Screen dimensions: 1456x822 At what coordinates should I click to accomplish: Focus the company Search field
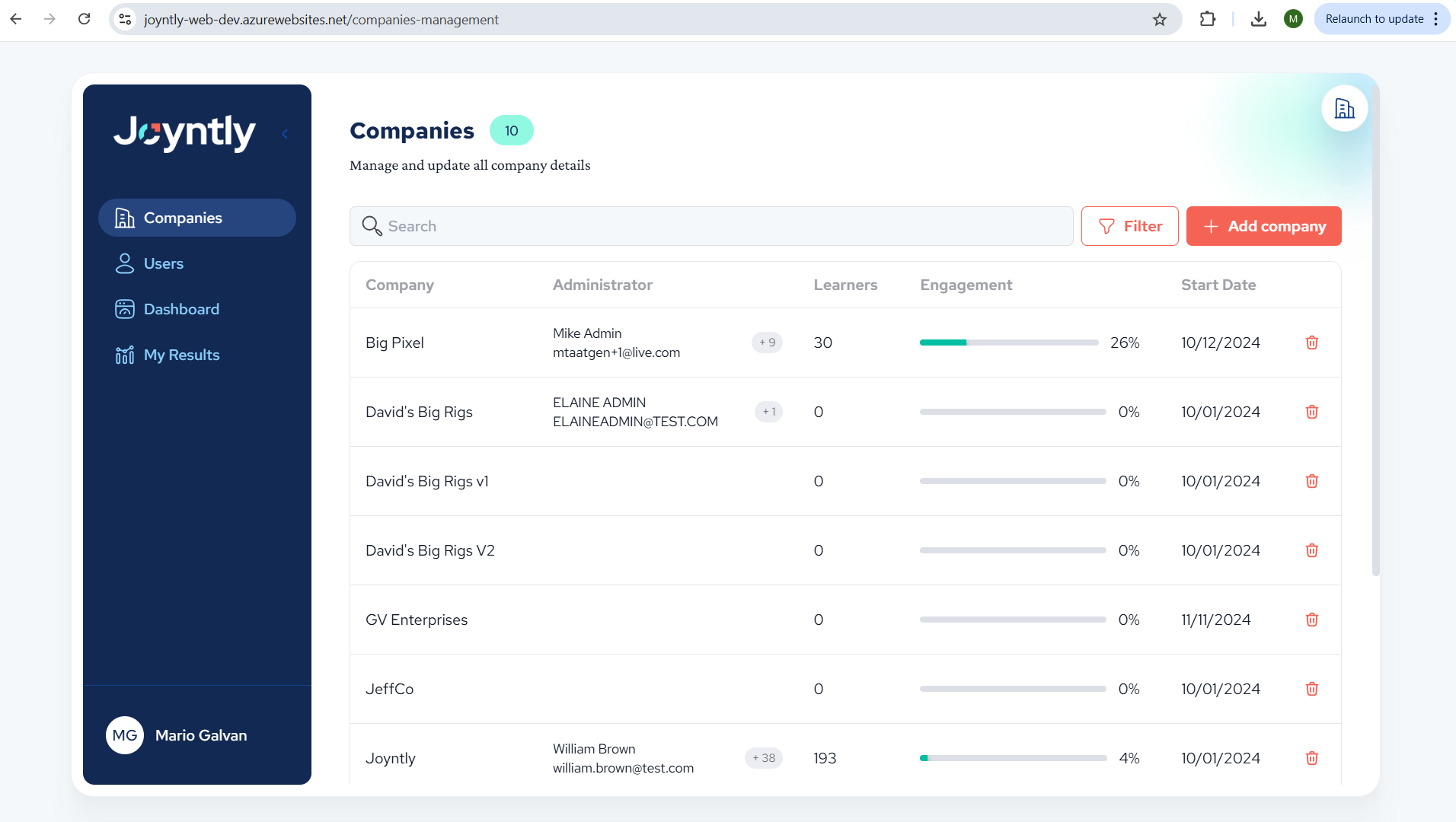tap(711, 226)
